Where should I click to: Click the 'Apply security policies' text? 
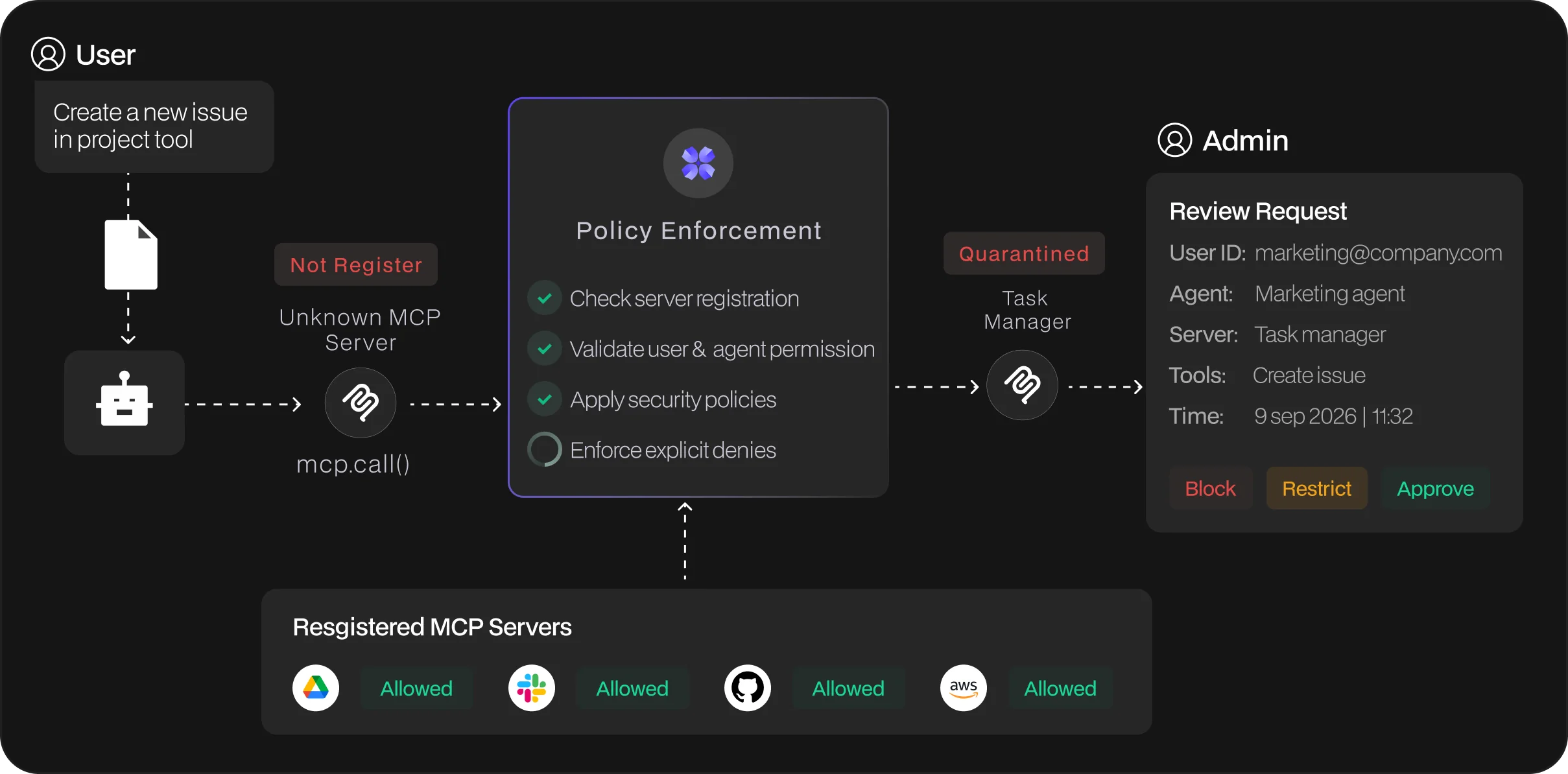[673, 399]
